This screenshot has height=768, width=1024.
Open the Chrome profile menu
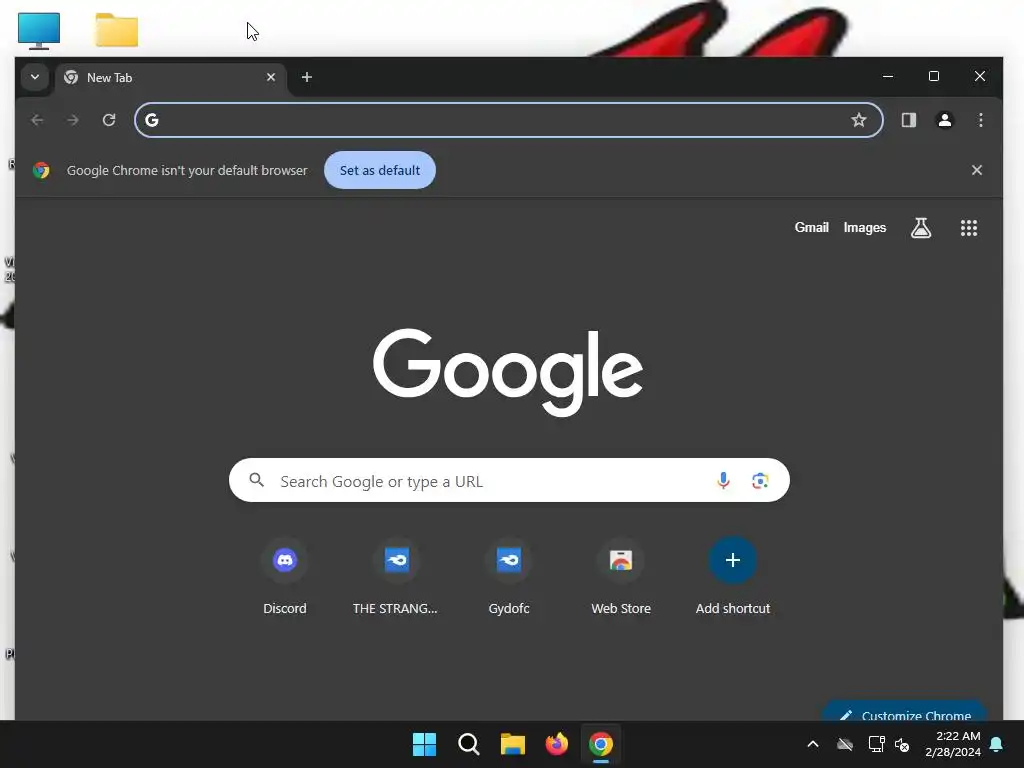[x=944, y=120]
